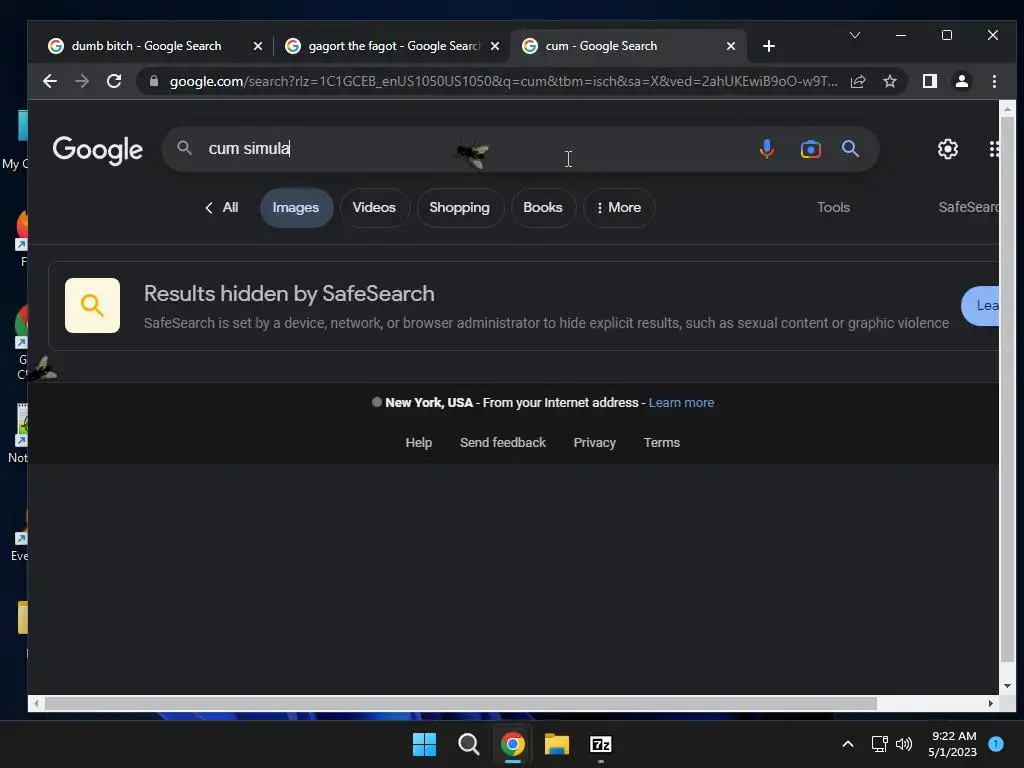The image size is (1024, 768).
Task: Open the tab search chevron
Action: tap(854, 35)
